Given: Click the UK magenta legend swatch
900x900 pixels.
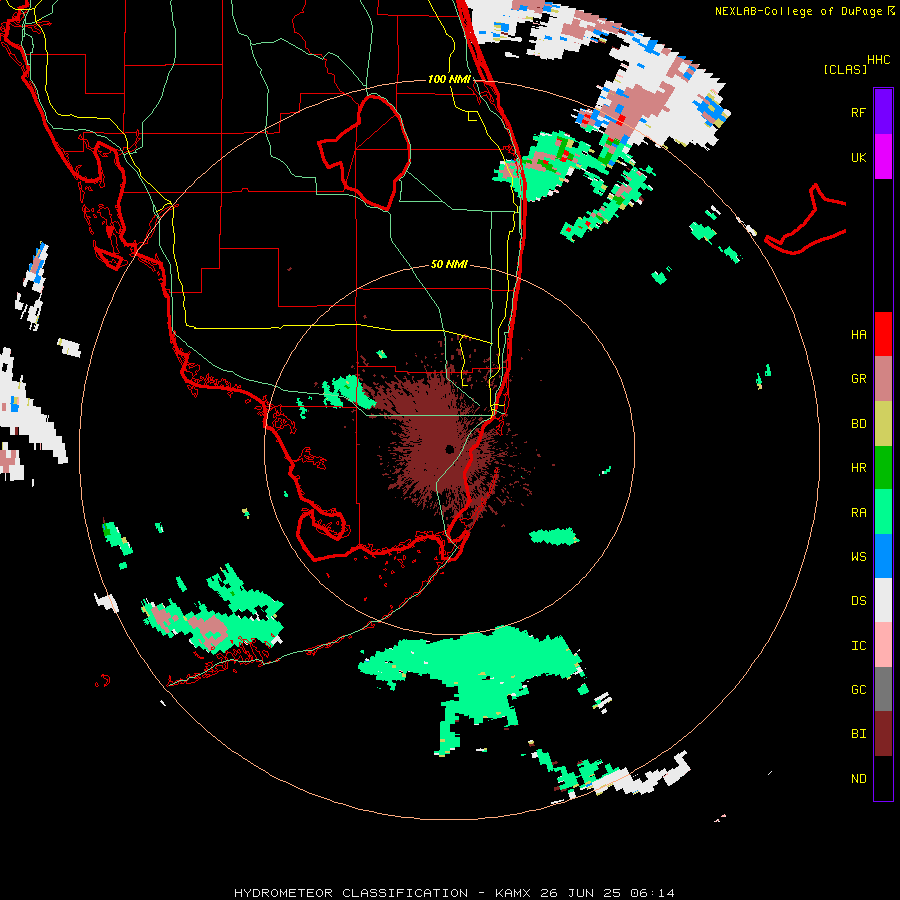Looking at the screenshot, I should click(x=883, y=157).
